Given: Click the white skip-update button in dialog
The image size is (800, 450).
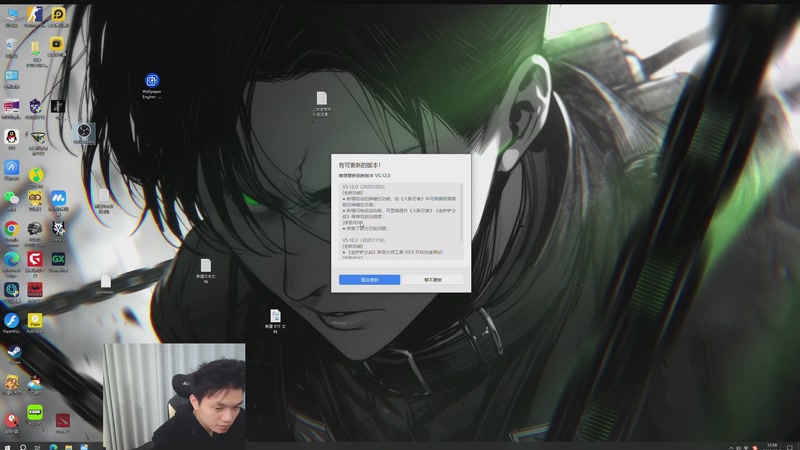Looking at the screenshot, I should tap(433, 280).
